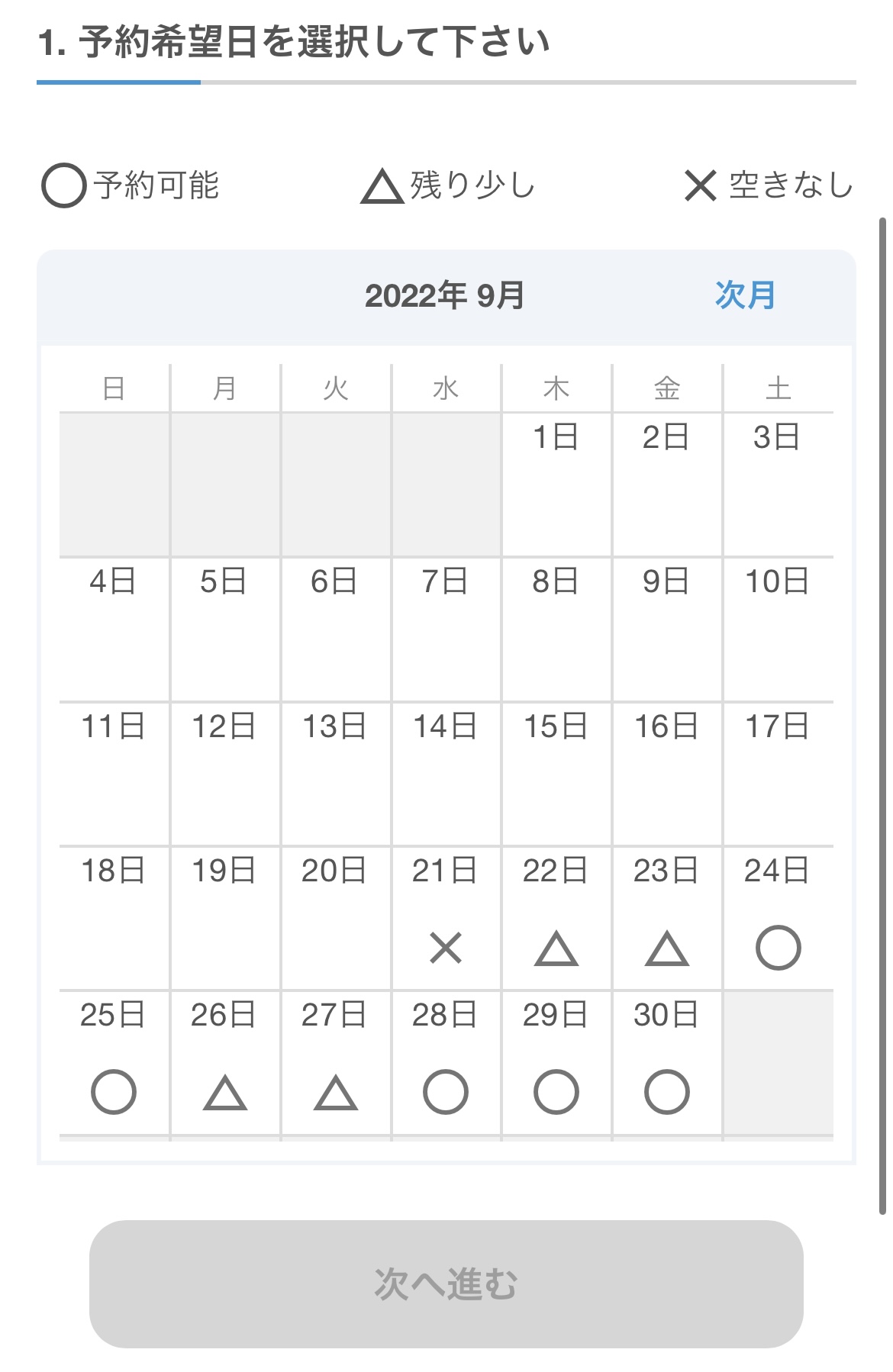Choose the triangle icon on the 22nd

[556, 948]
